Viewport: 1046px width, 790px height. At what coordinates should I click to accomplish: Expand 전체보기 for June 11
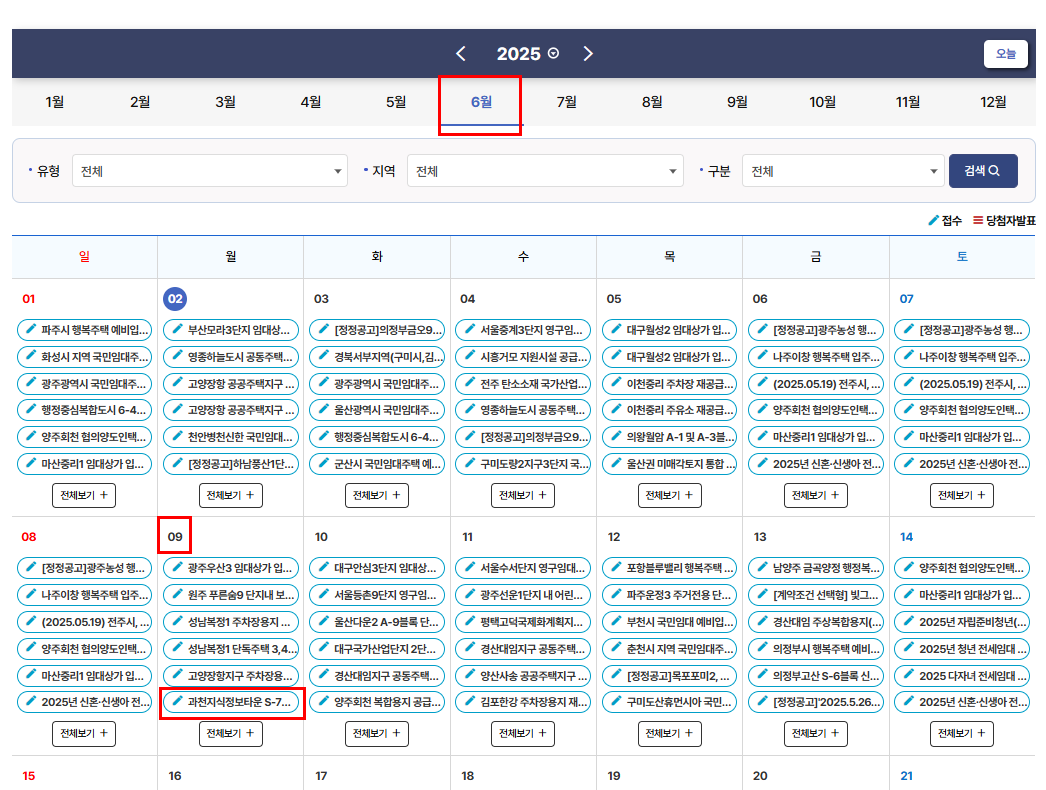point(523,733)
